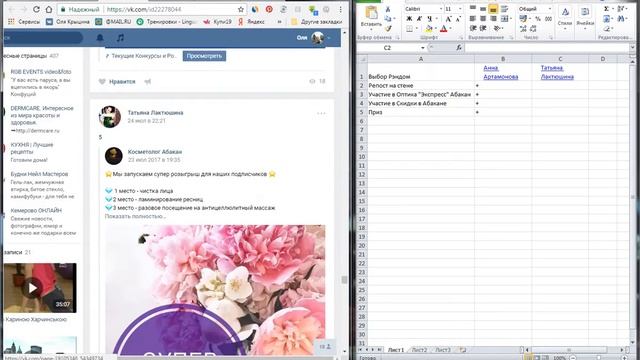Open Татьяна Лактюшина avatar picture

point(110,117)
